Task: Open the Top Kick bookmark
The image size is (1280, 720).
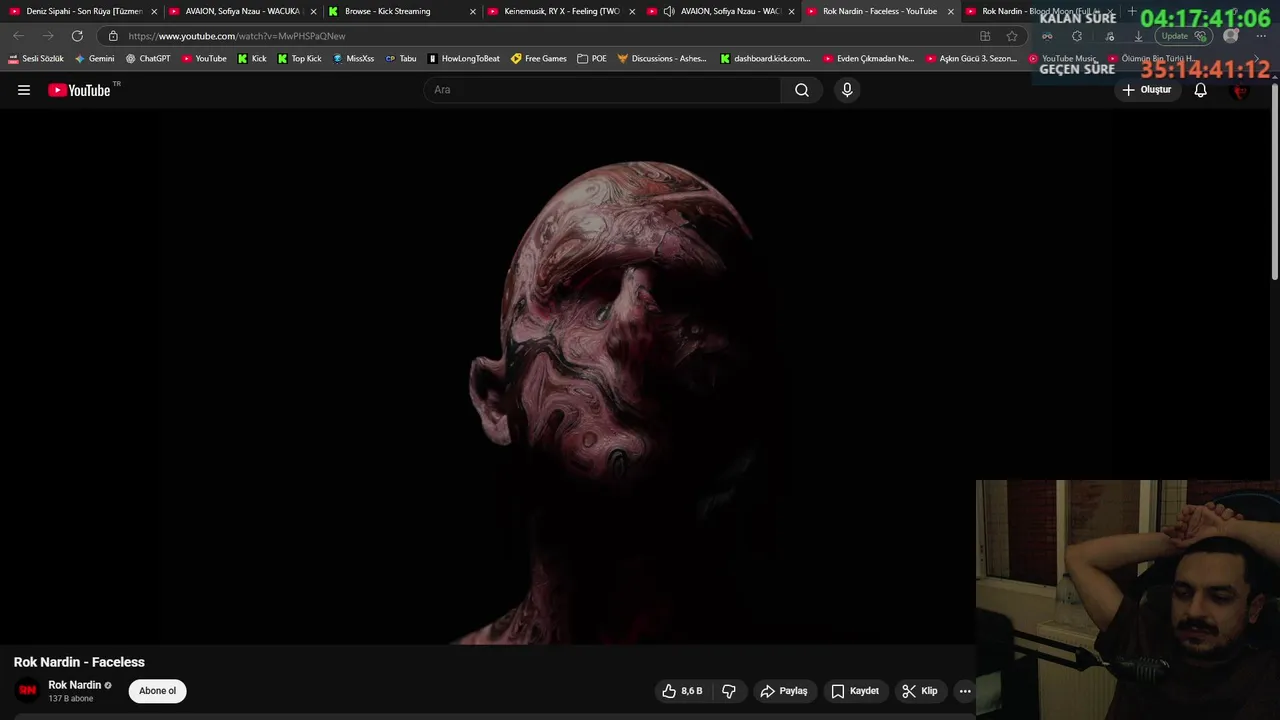Action: pos(299,59)
